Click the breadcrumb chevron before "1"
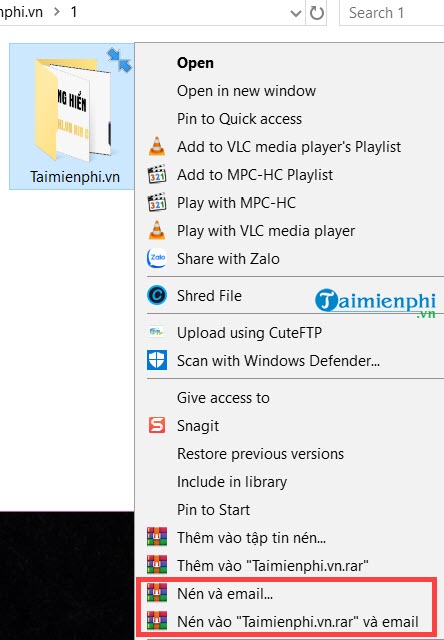The width and height of the screenshot is (444, 640). coord(57,12)
